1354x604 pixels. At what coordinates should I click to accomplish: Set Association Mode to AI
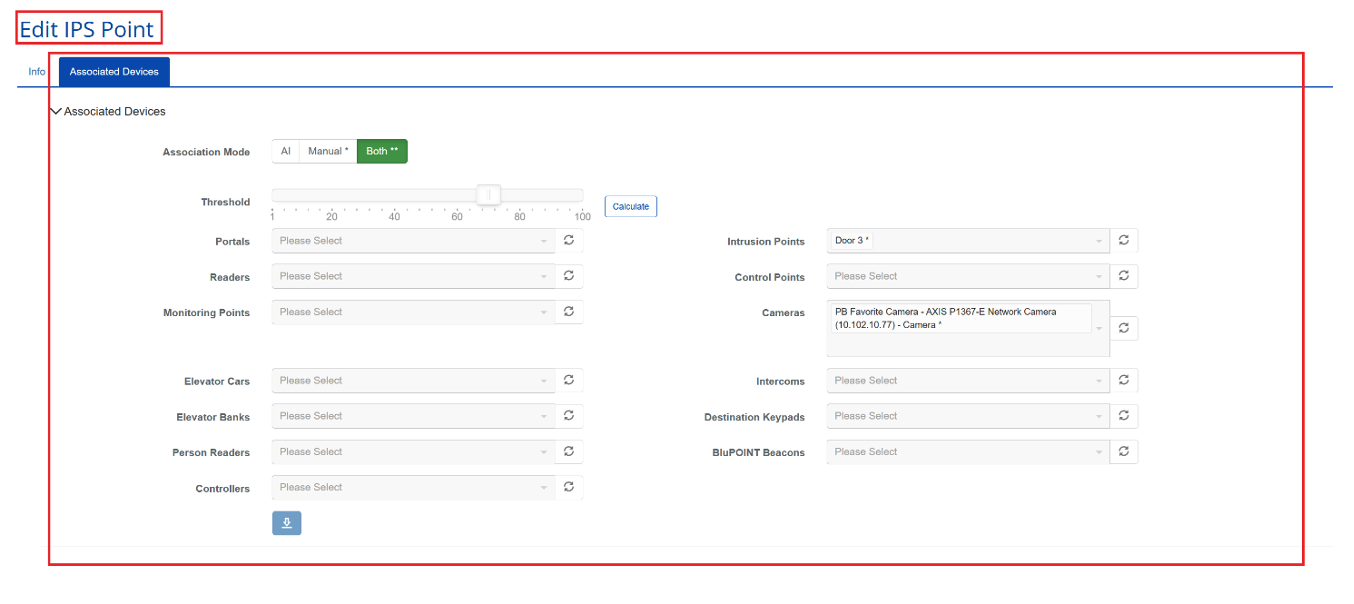click(x=285, y=151)
